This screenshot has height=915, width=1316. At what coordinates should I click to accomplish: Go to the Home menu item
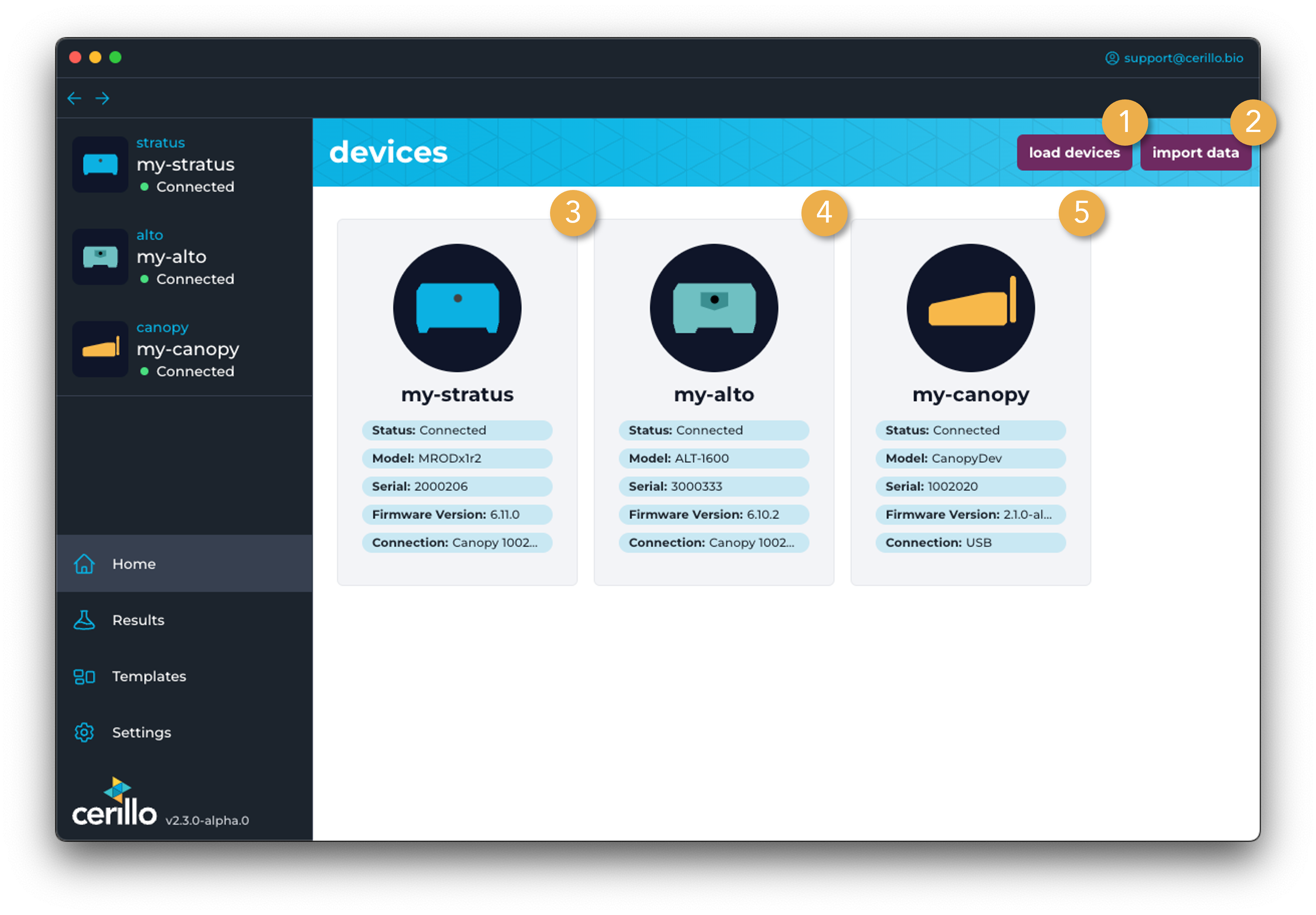click(184, 563)
